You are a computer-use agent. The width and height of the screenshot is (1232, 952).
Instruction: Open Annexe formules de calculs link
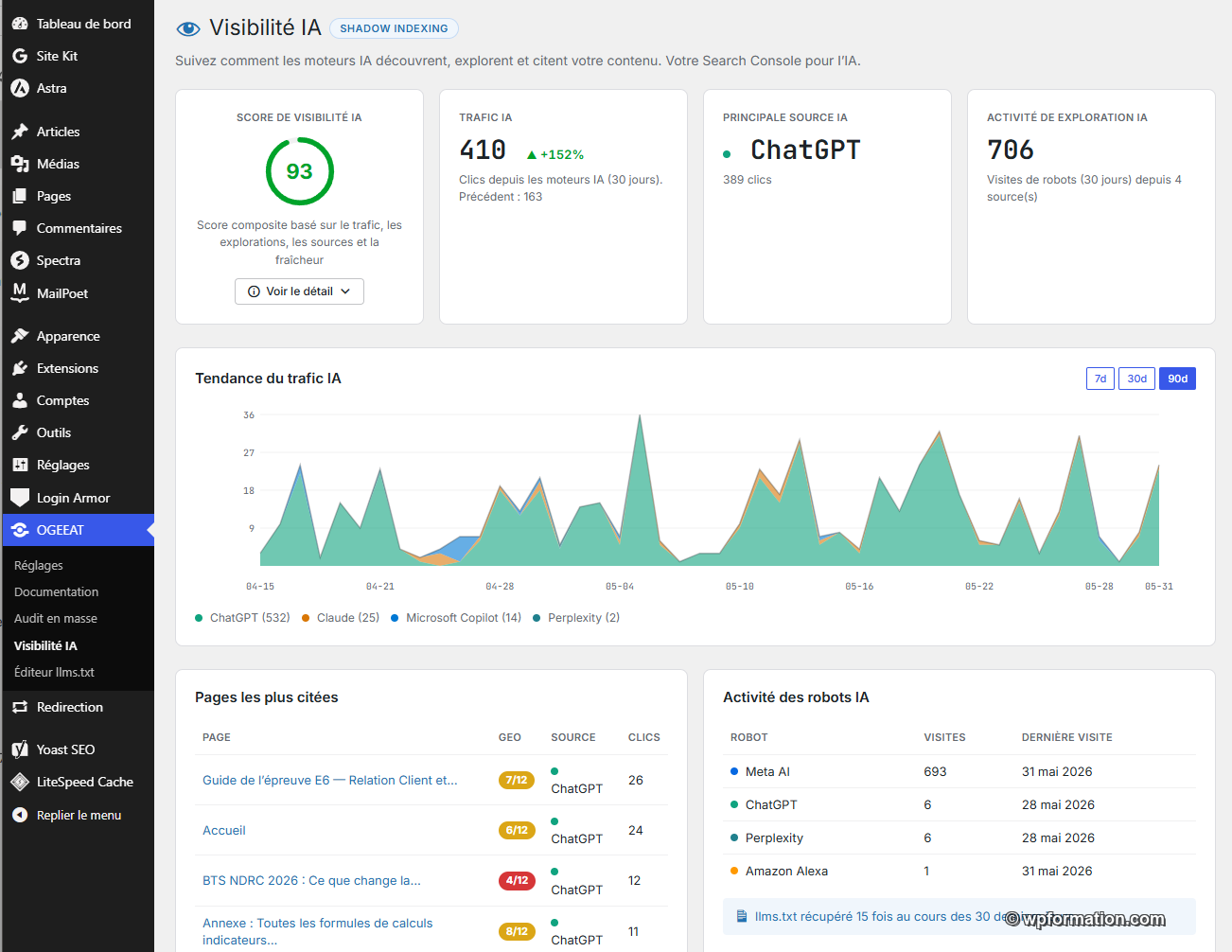[318, 931]
